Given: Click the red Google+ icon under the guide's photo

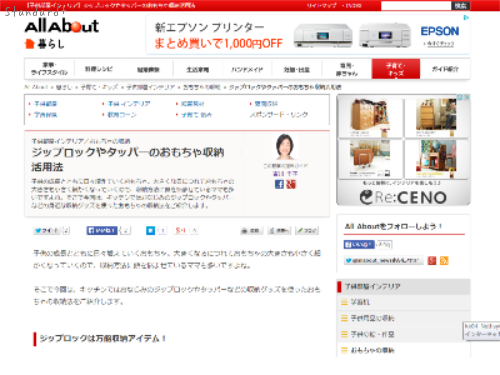Looking at the screenshot, I should coord(291,184).
